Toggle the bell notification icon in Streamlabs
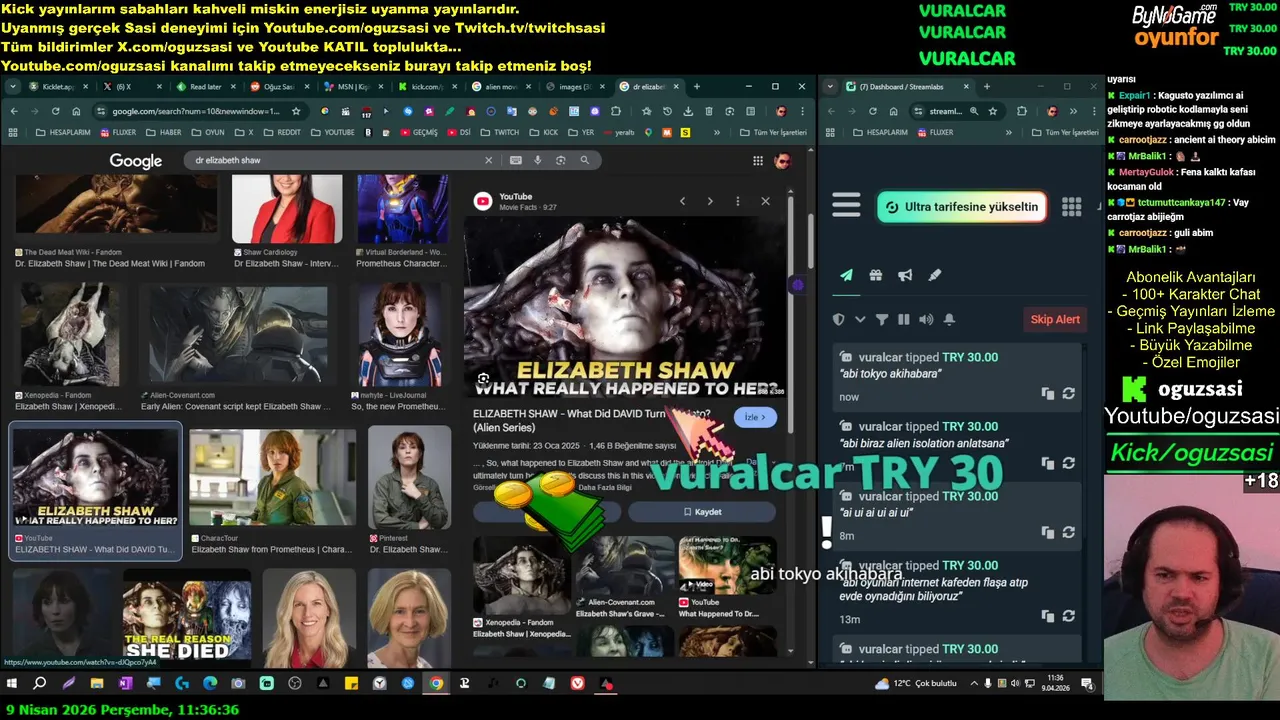 949,319
